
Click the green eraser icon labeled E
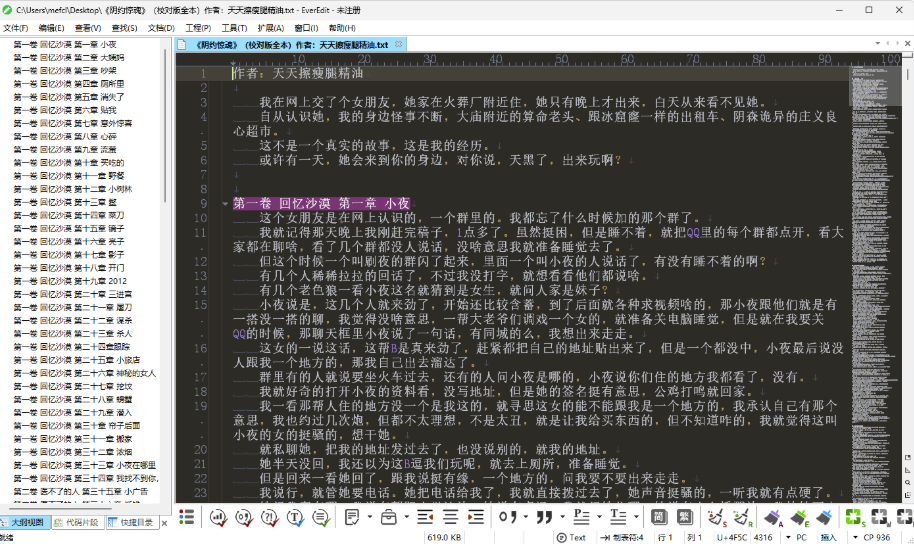point(799,517)
